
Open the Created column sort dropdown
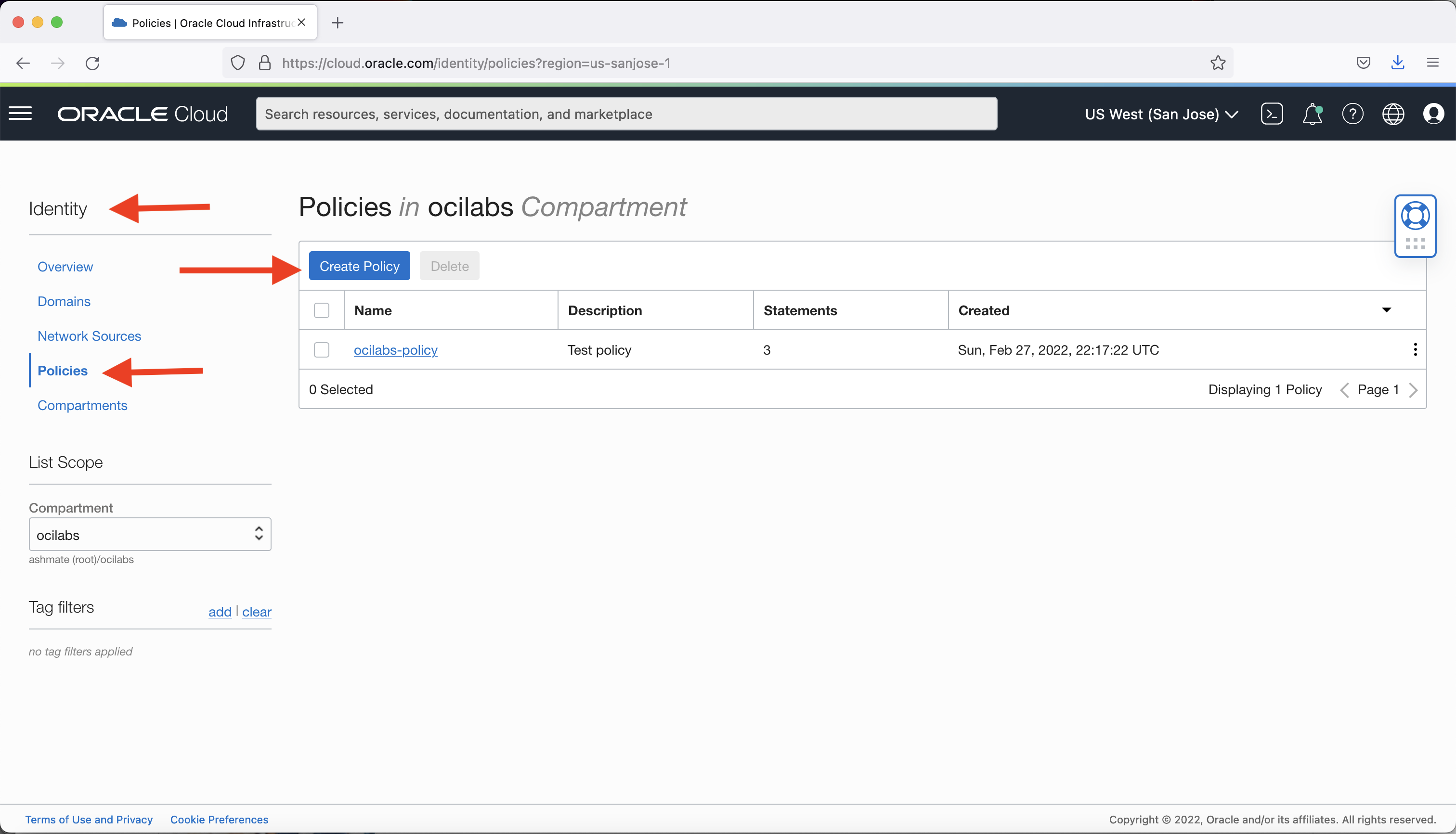pos(1386,310)
